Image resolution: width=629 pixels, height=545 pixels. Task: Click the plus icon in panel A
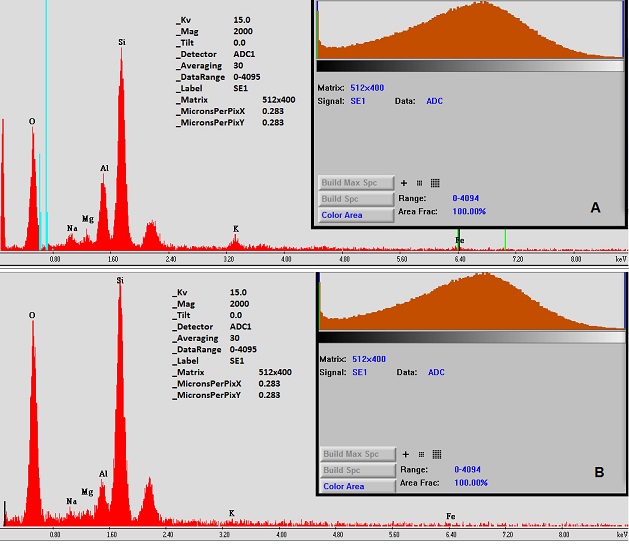tap(404, 183)
